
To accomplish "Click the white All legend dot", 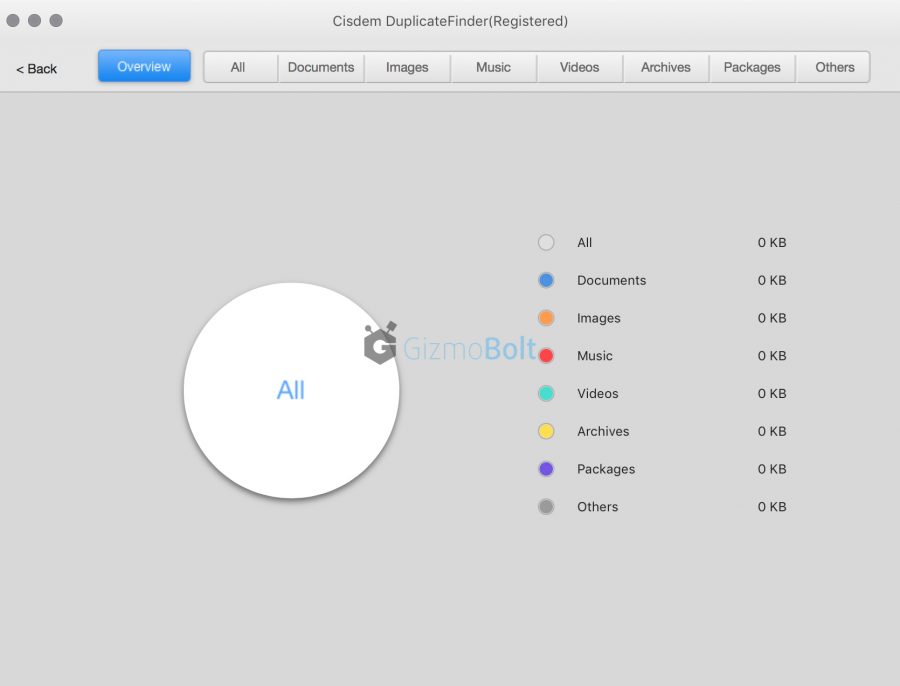I will click(546, 242).
